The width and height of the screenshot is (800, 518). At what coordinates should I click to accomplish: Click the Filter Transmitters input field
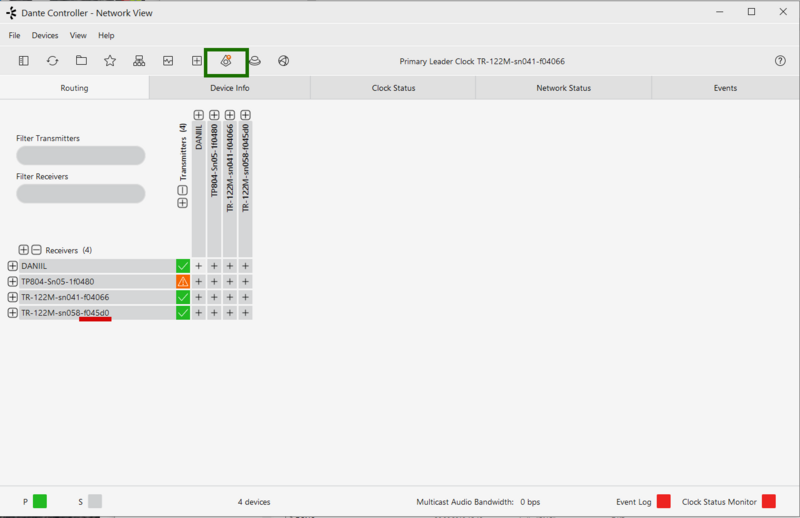(81, 156)
